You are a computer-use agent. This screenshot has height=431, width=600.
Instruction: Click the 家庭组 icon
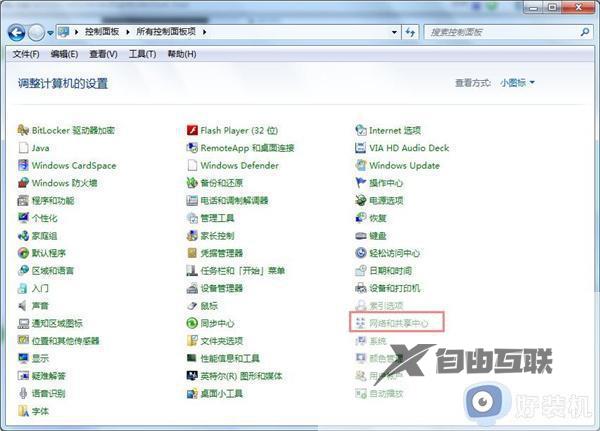coord(23,235)
